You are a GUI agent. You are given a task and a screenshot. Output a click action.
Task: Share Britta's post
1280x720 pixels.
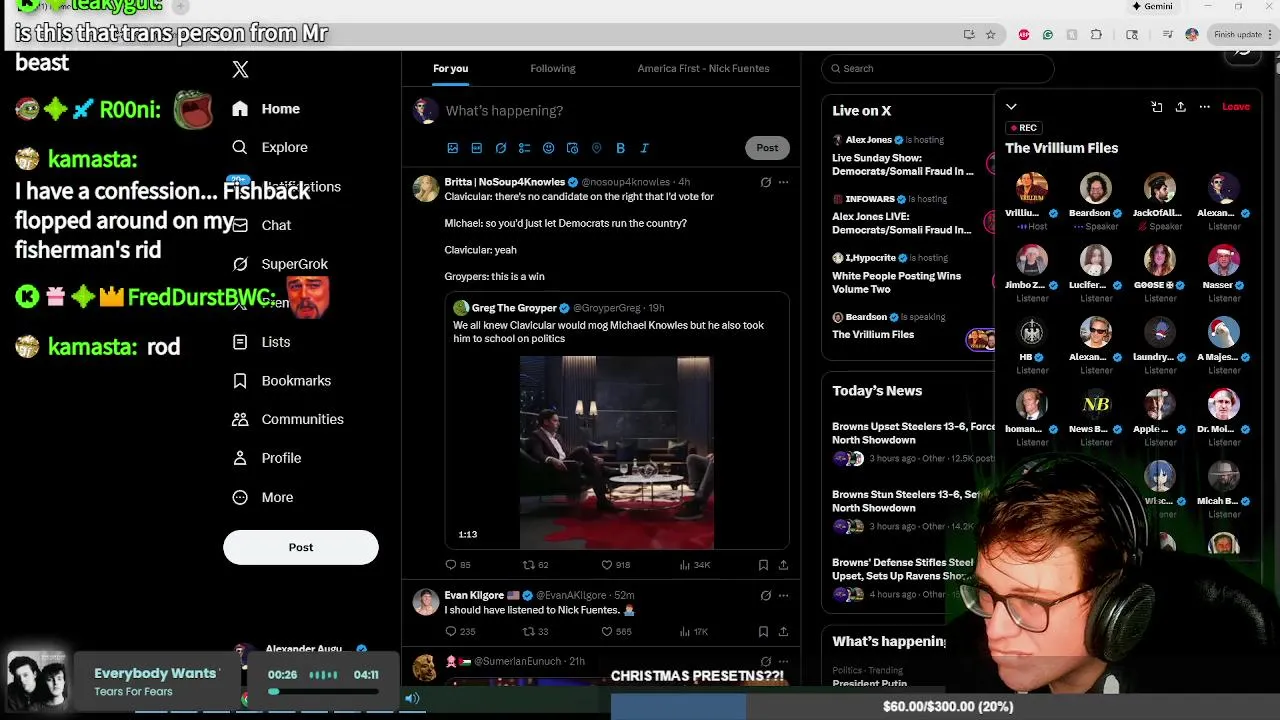[783, 565]
